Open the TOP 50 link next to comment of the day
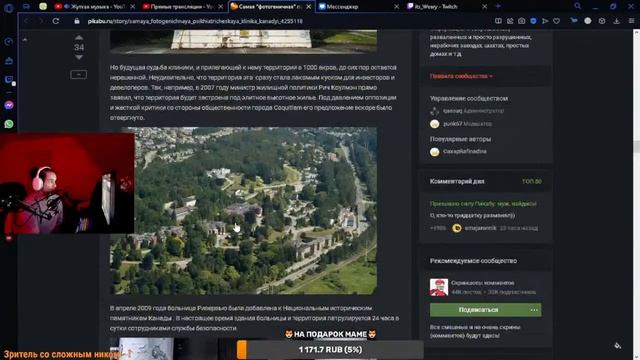This screenshot has width=640, height=360. (532, 181)
